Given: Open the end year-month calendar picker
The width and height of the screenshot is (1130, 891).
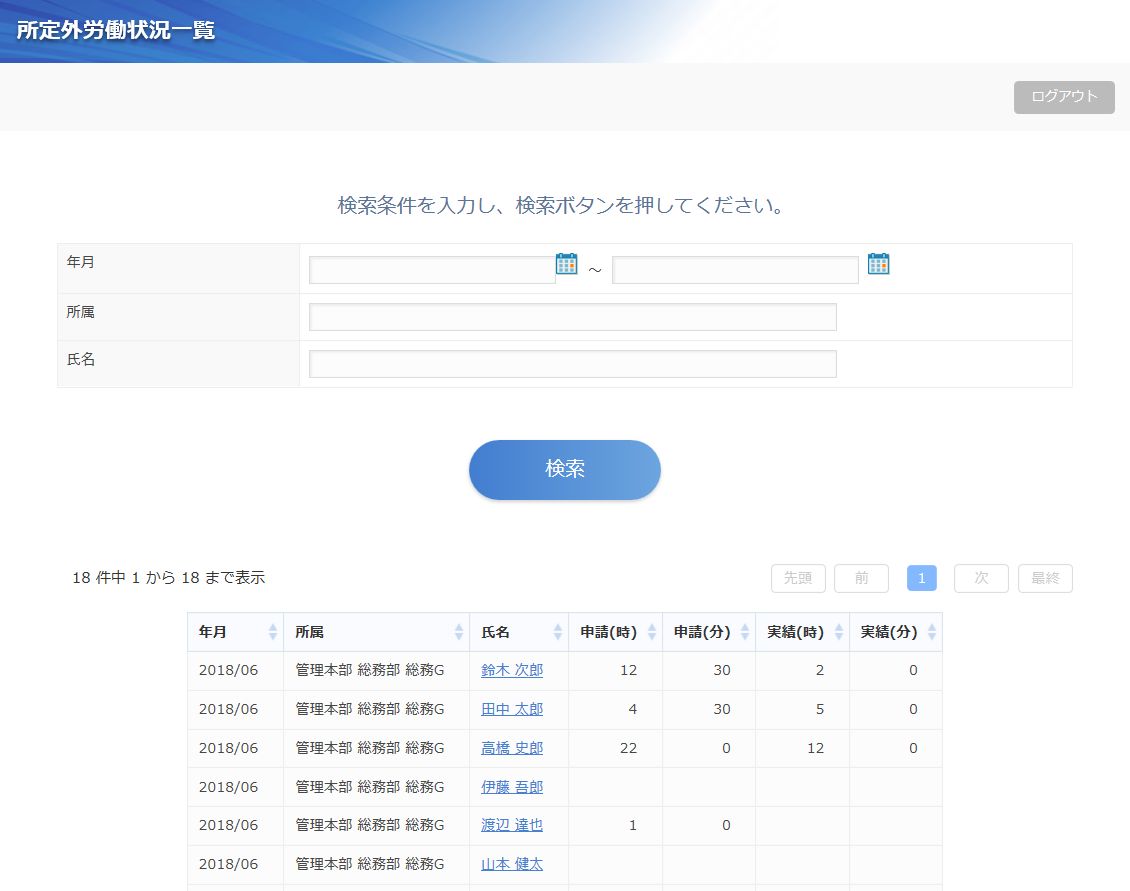Looking at the screenshot, I should tap(878, 264).
